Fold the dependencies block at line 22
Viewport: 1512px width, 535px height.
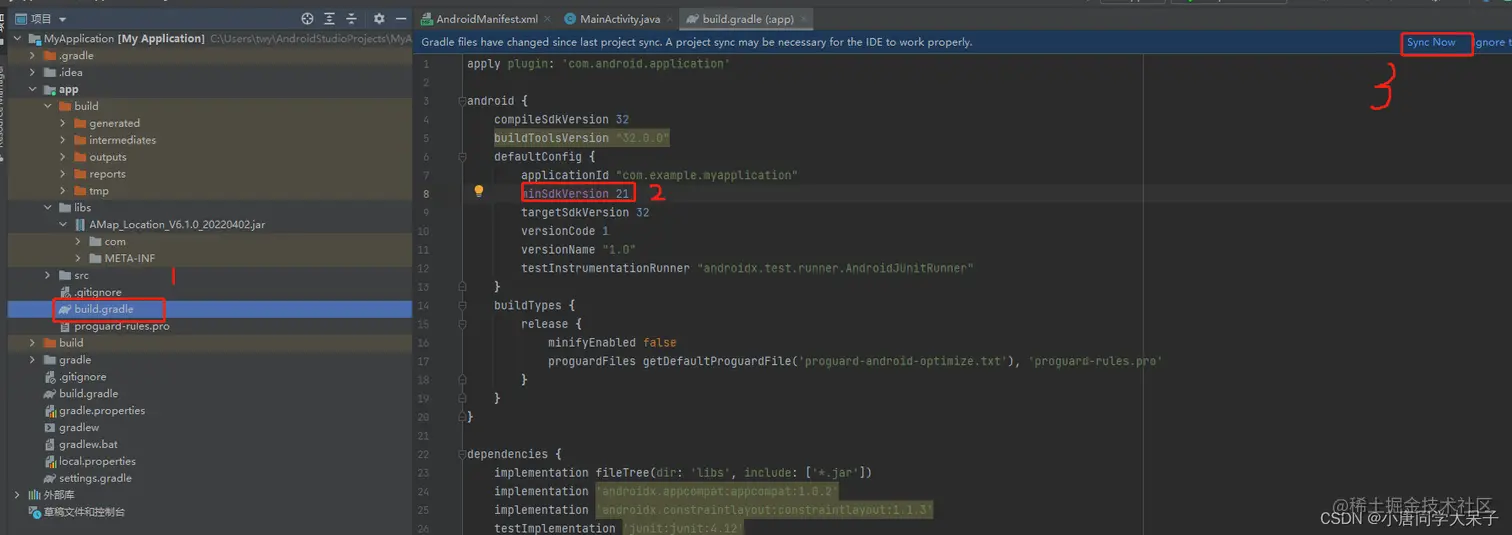pyautogui.click(x=462, y=454)
